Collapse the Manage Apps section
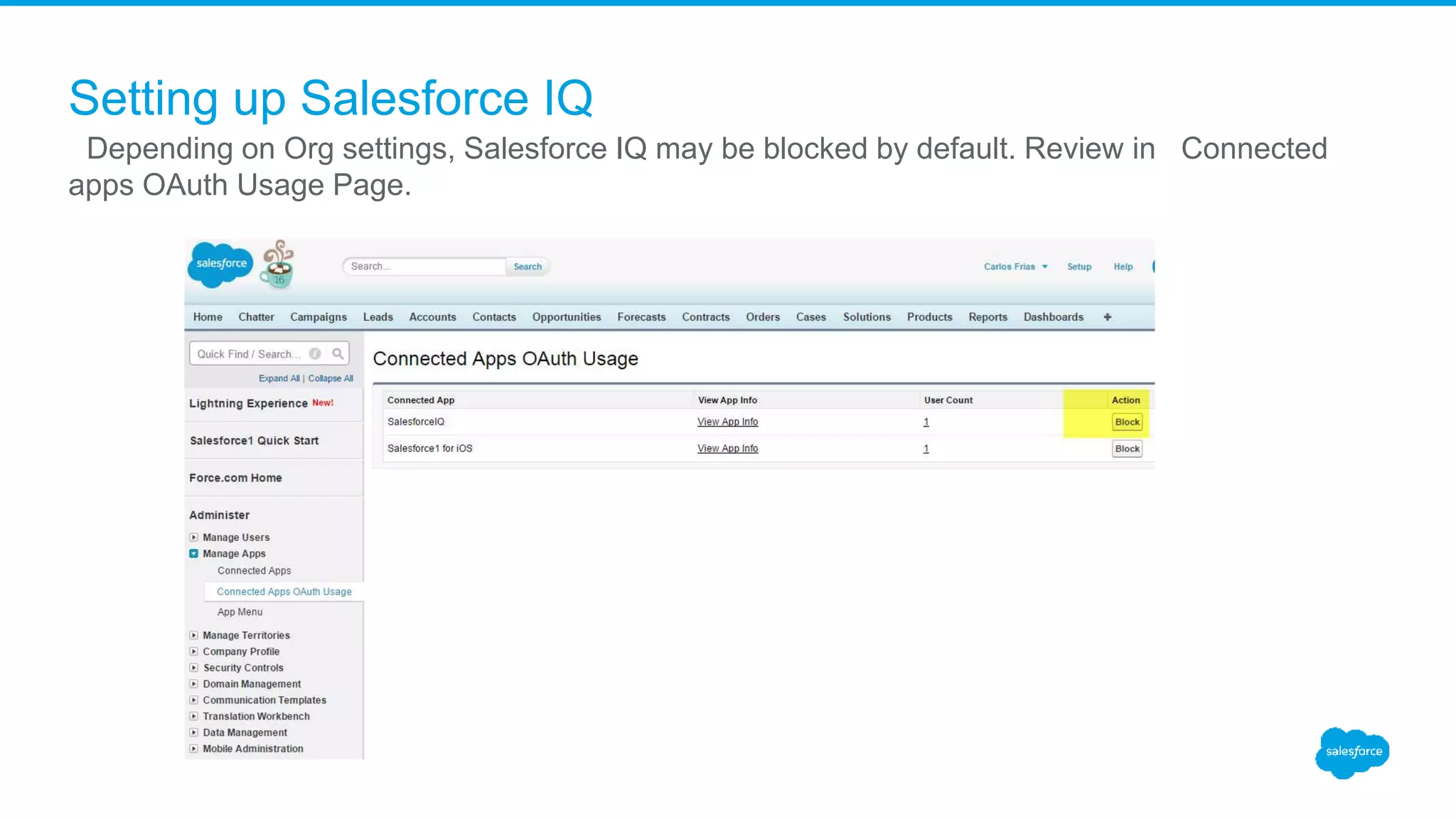Image resolution: width=1456 pixels, height=819 pixels. point(193,554)
